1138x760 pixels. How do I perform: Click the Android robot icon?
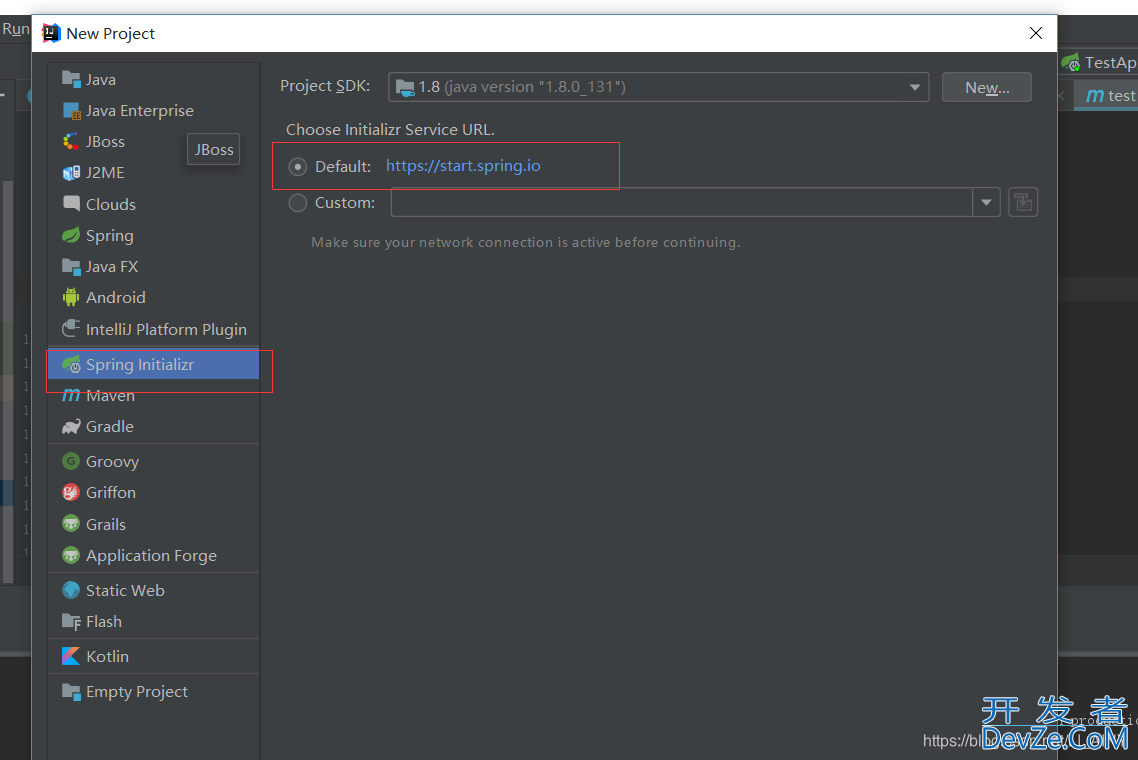coord(71,298)
